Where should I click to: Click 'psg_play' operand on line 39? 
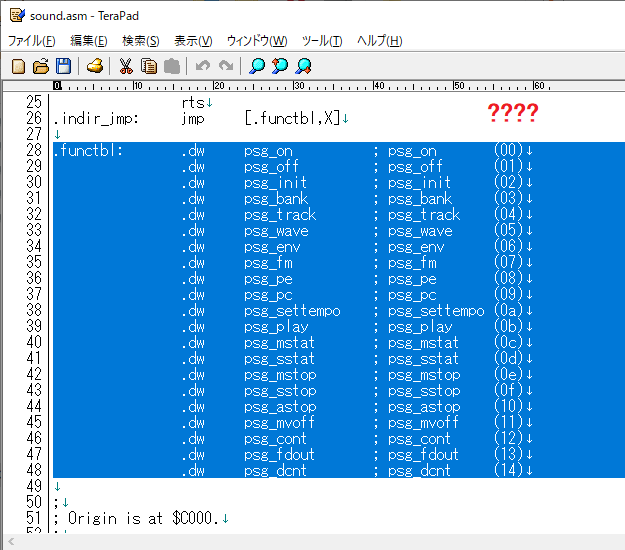click(x=276, y=327)
